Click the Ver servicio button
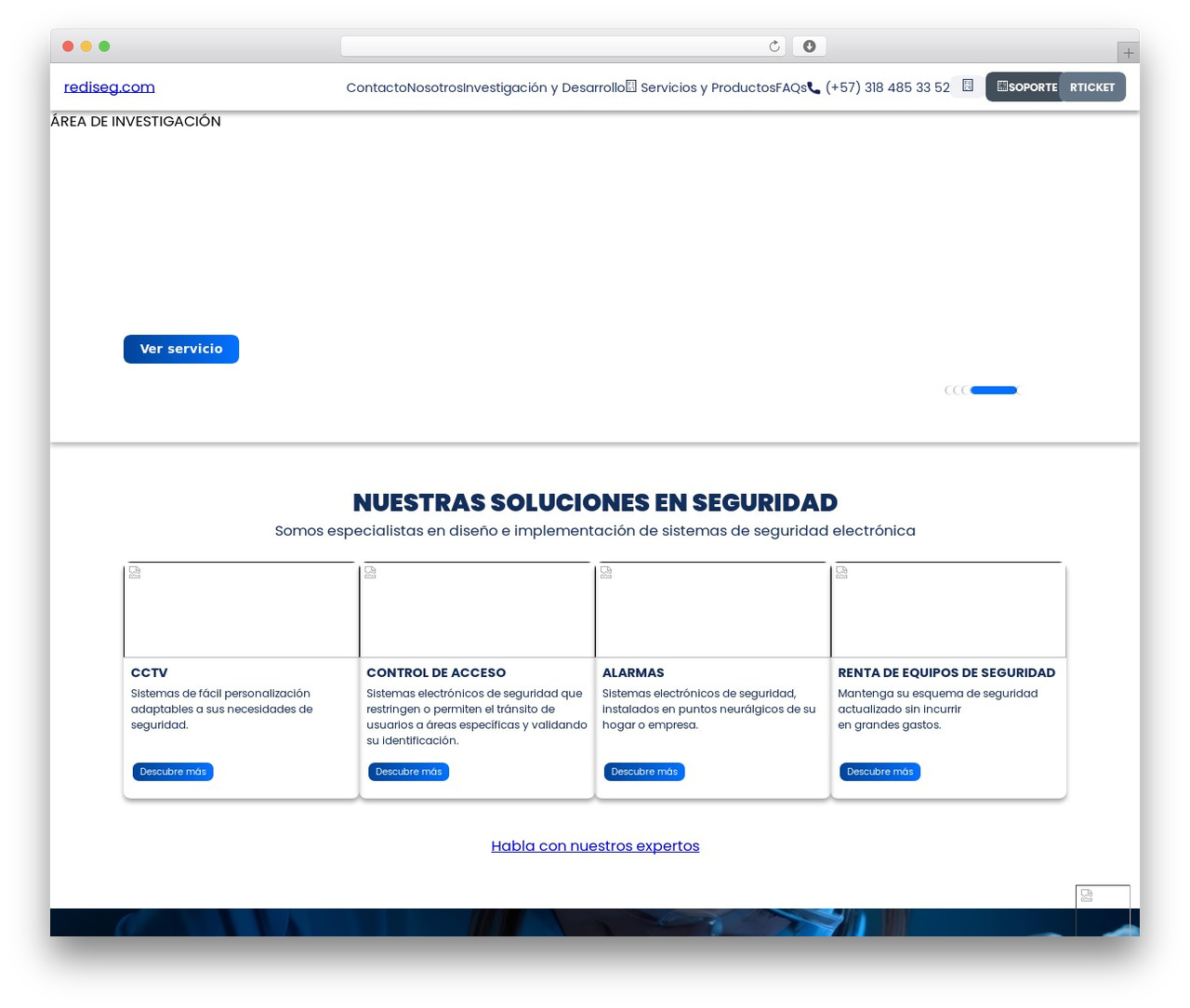 click(181, 349)
